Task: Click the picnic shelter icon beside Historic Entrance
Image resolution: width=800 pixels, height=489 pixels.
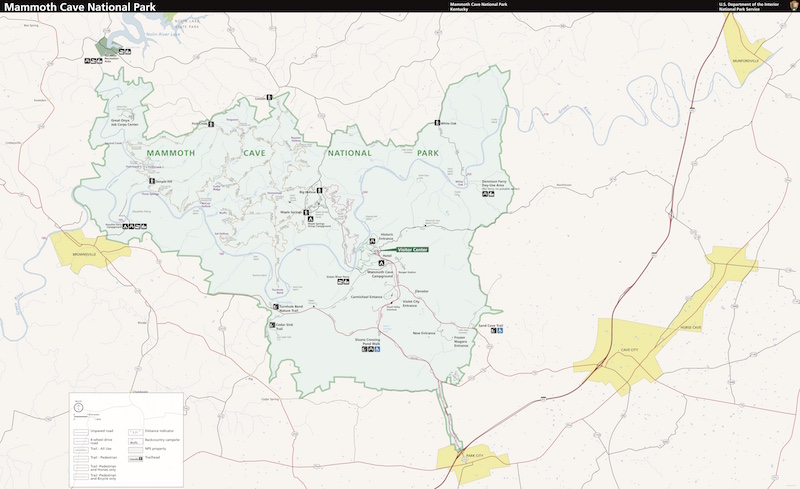Action: click(x=372, y=241)
